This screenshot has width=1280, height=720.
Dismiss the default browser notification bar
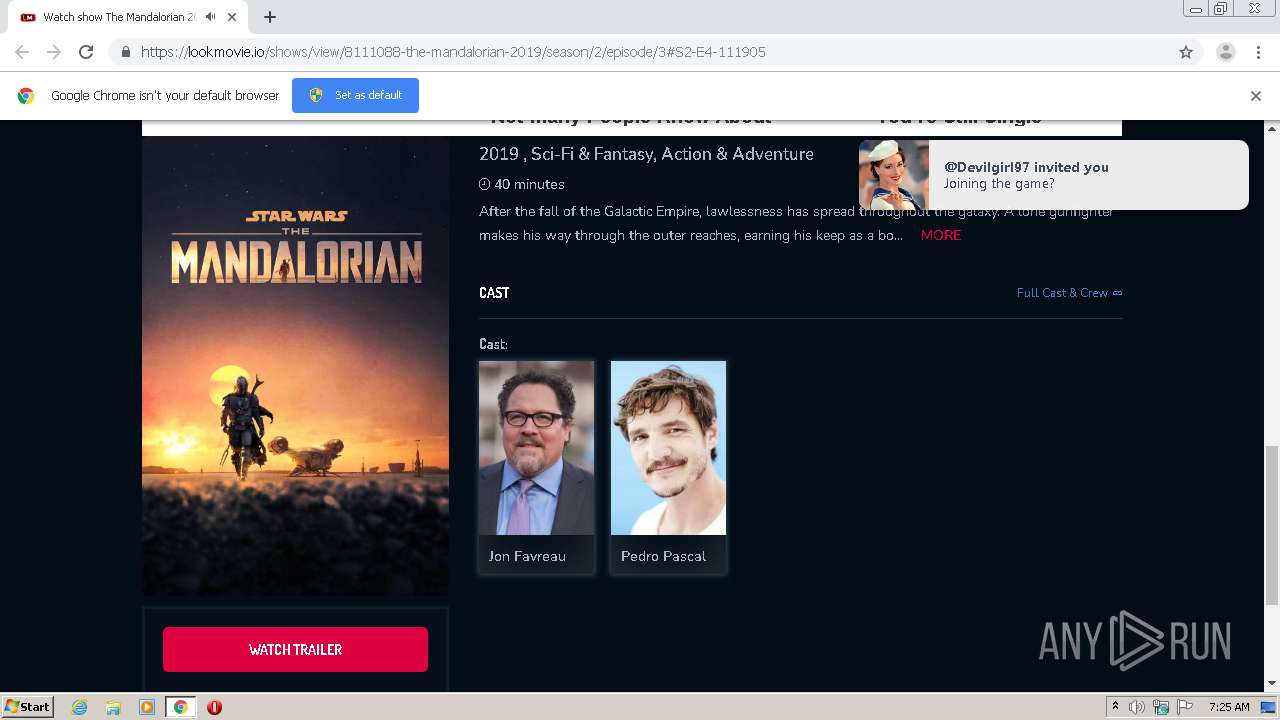click(x=1256, y=96)
